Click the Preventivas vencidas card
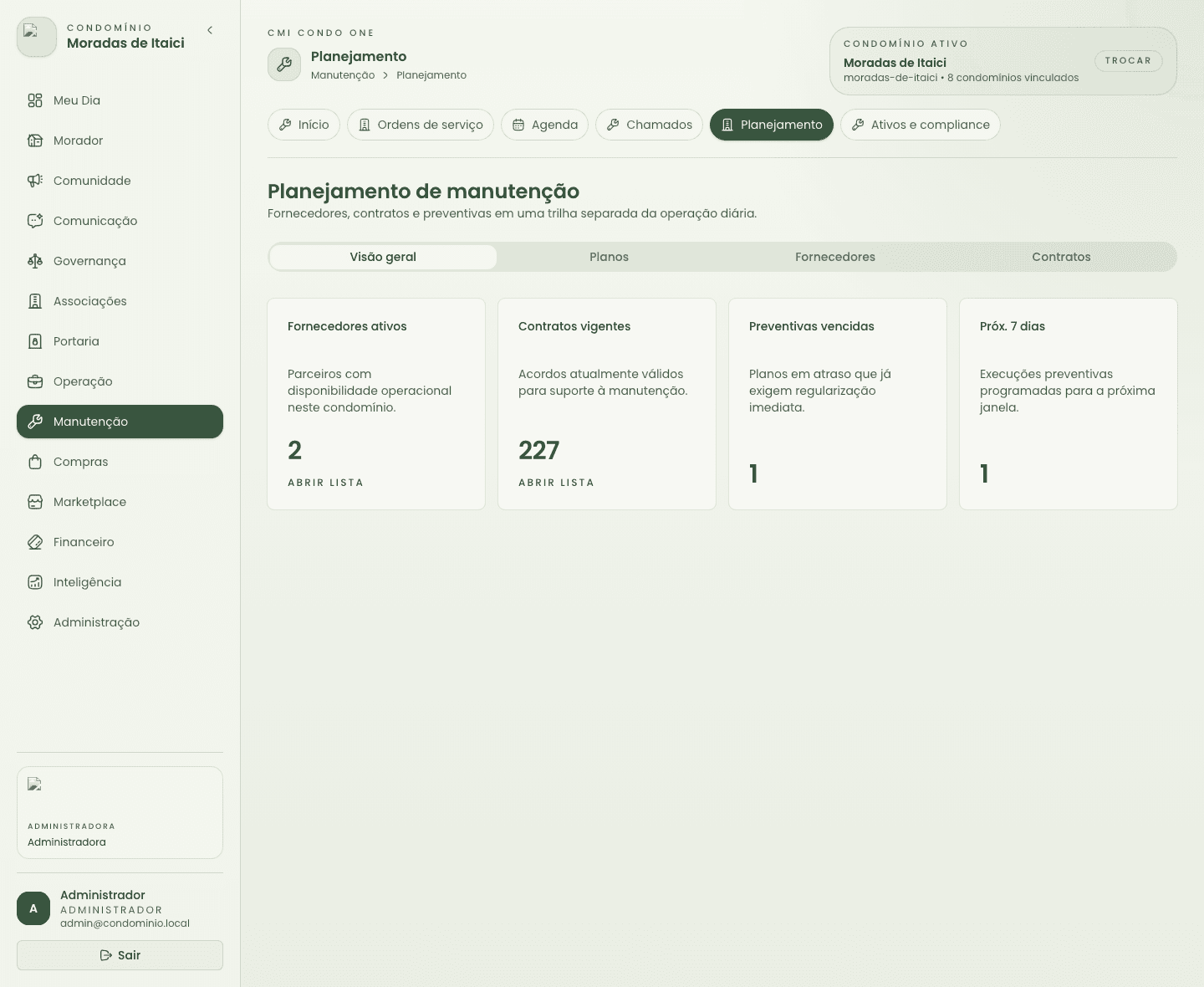 [x=838, y=404]
